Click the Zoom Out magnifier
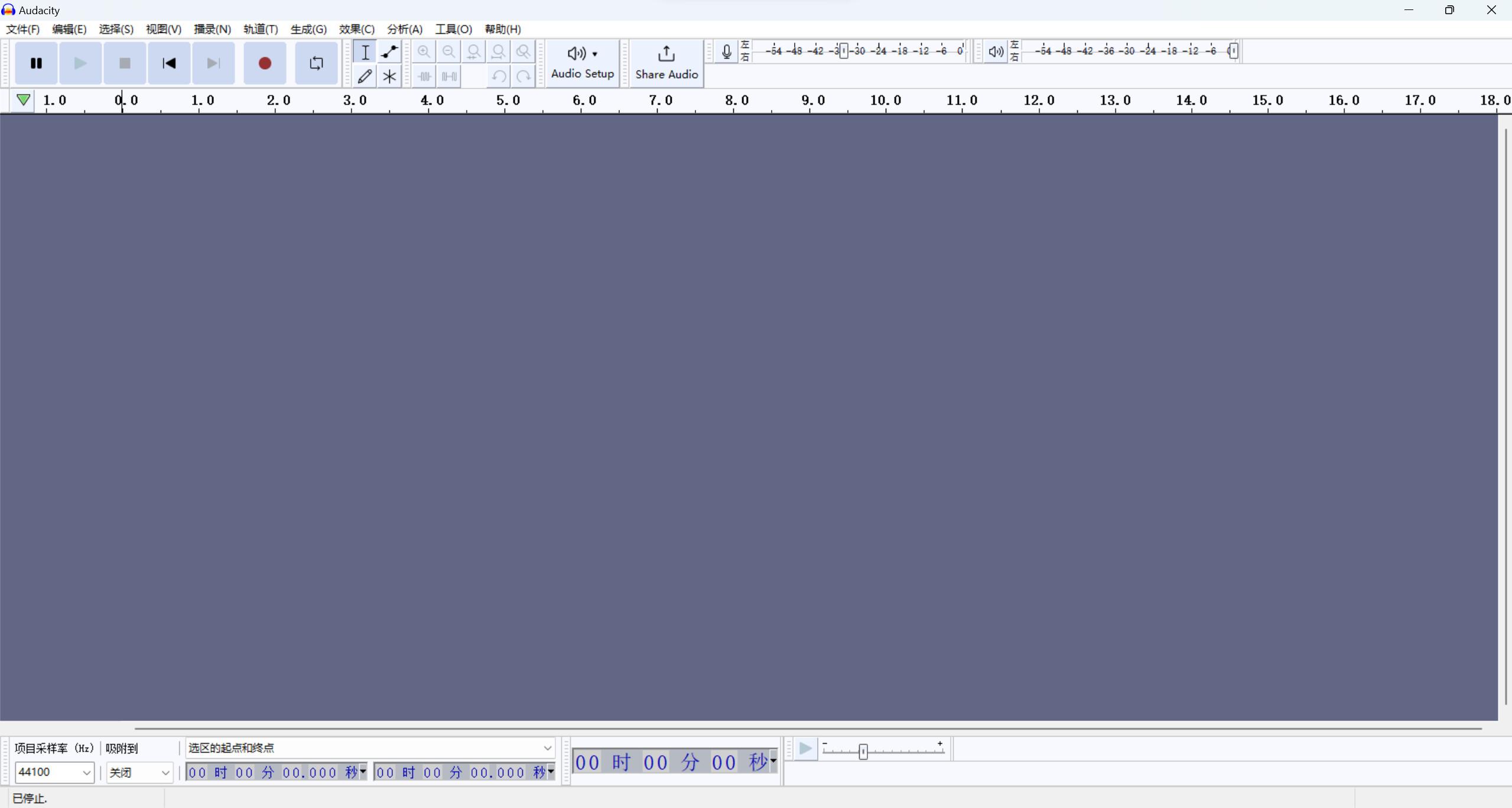The width and height of the screenshot is (1512, 808). [x=448, y=52]
